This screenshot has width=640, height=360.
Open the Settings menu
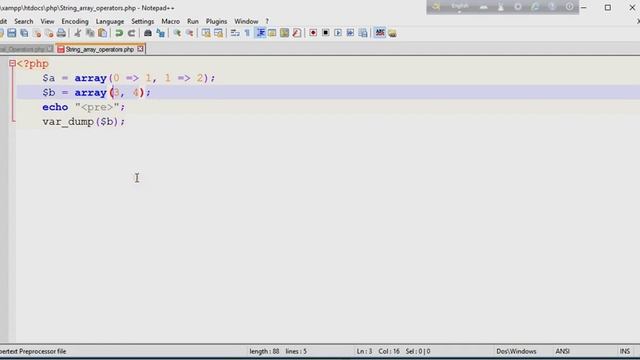click(142, 21)
